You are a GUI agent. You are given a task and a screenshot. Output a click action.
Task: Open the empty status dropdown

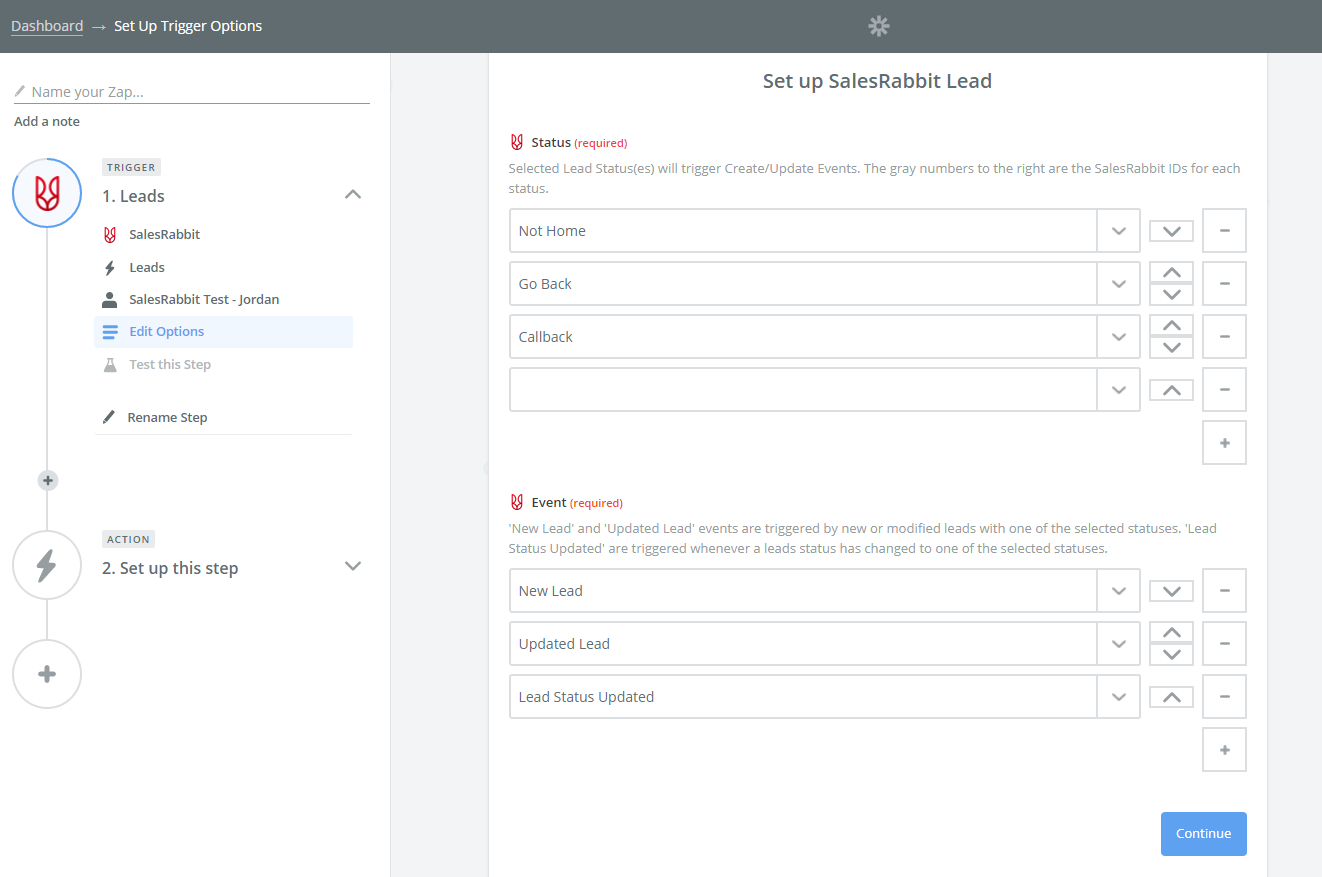(1119, 390)
